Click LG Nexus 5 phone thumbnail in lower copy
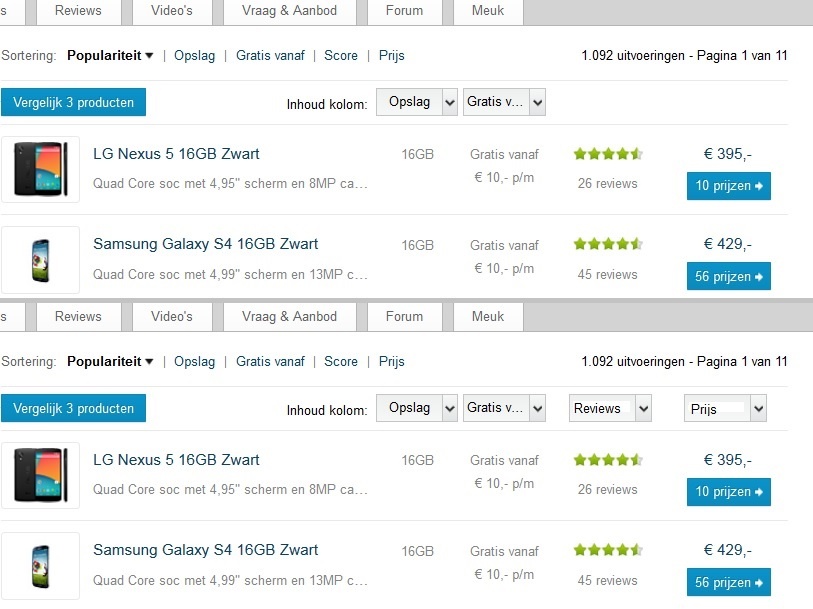Image resolution: width=813 pixels, height=609 pixels. coord(40,475)
